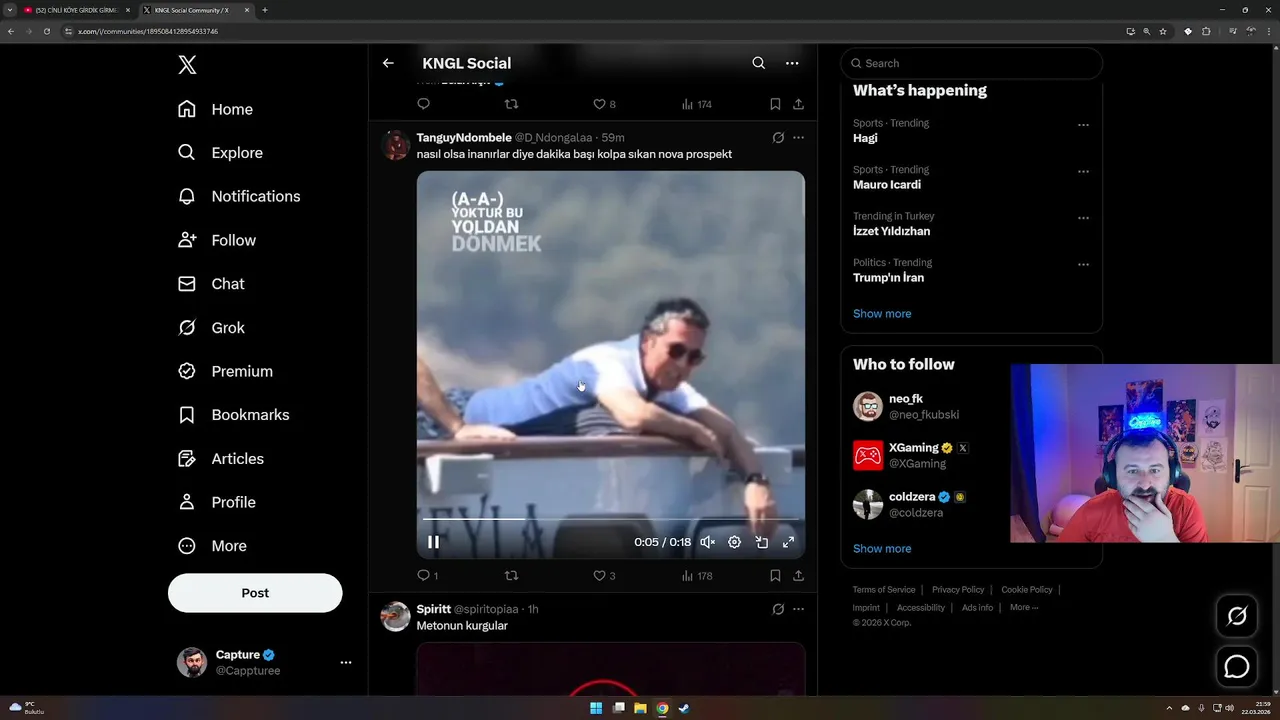Open TanguyNdombele profile avatar
The height and width of the screenshot is (720, 1280).
(x=396, y=145)
